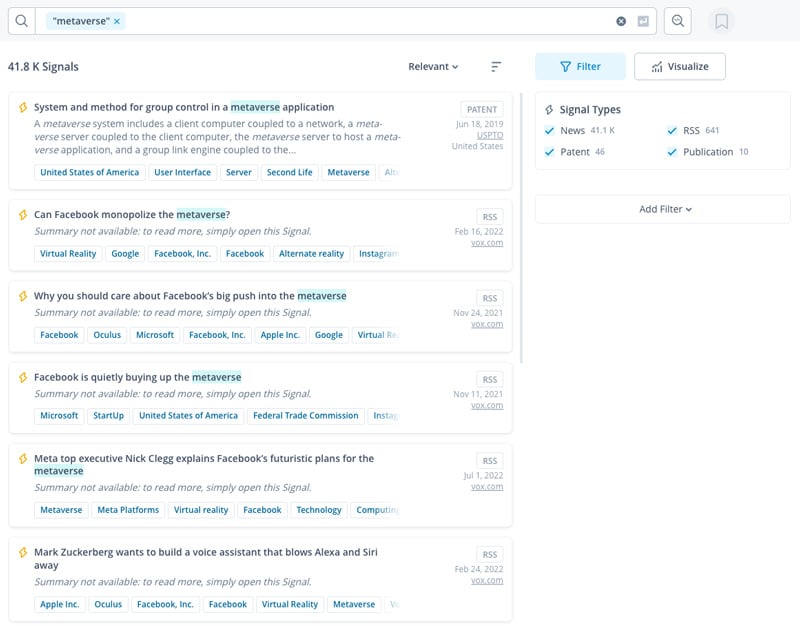800x629 pixels.
Task: Open the advanced search magnifier button
Action: tap(678, 21)
